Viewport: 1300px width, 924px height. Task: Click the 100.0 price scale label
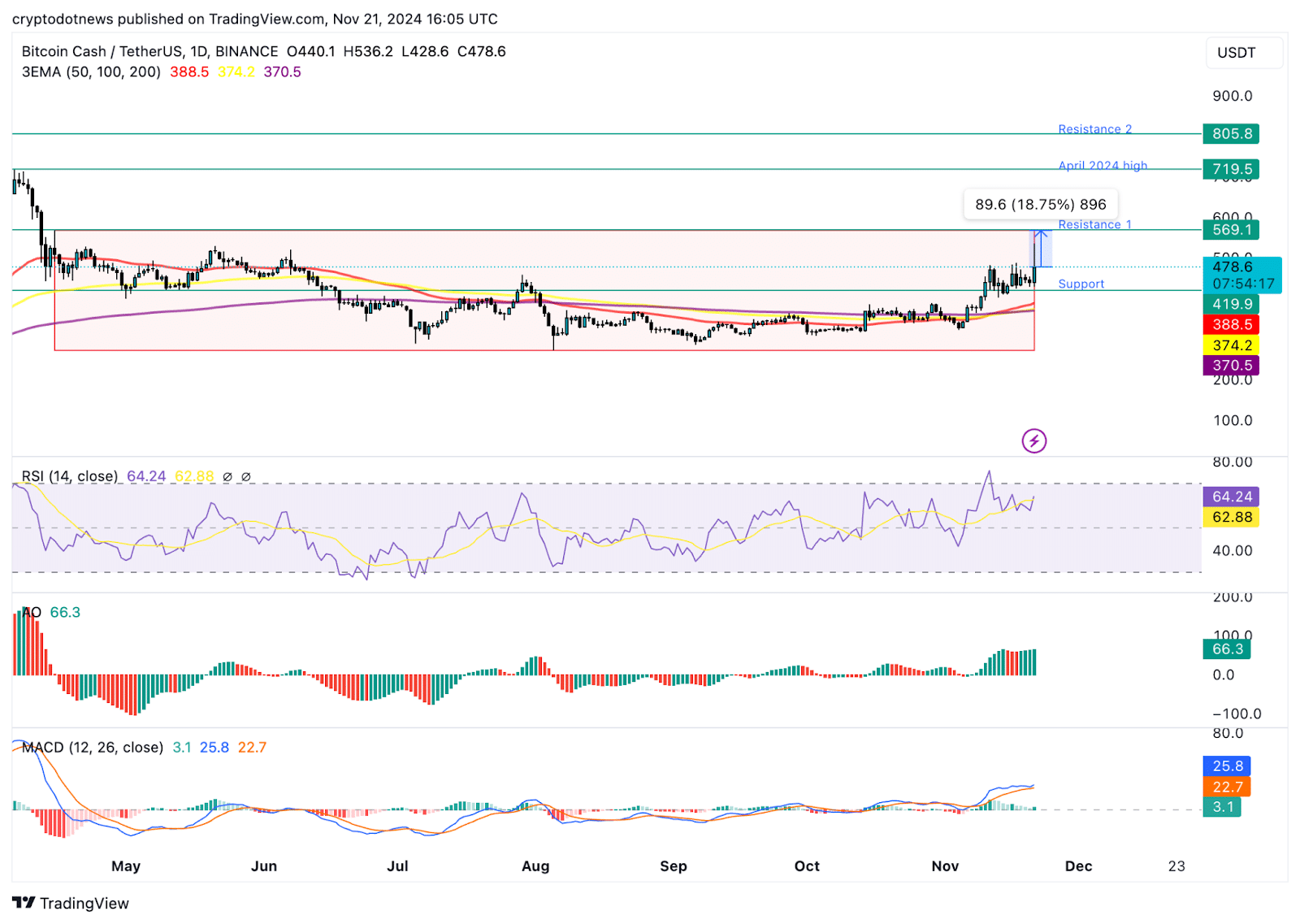1233,420
